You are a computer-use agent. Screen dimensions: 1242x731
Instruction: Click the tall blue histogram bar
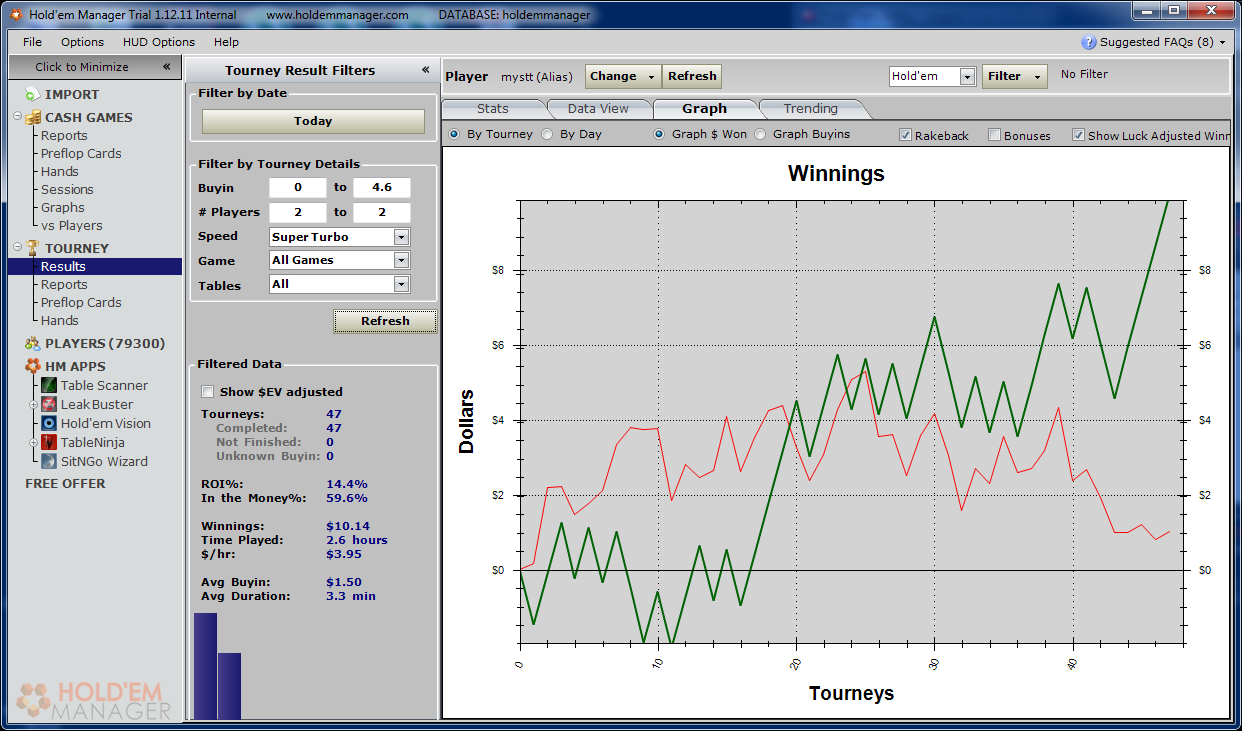tap(205, 665)
